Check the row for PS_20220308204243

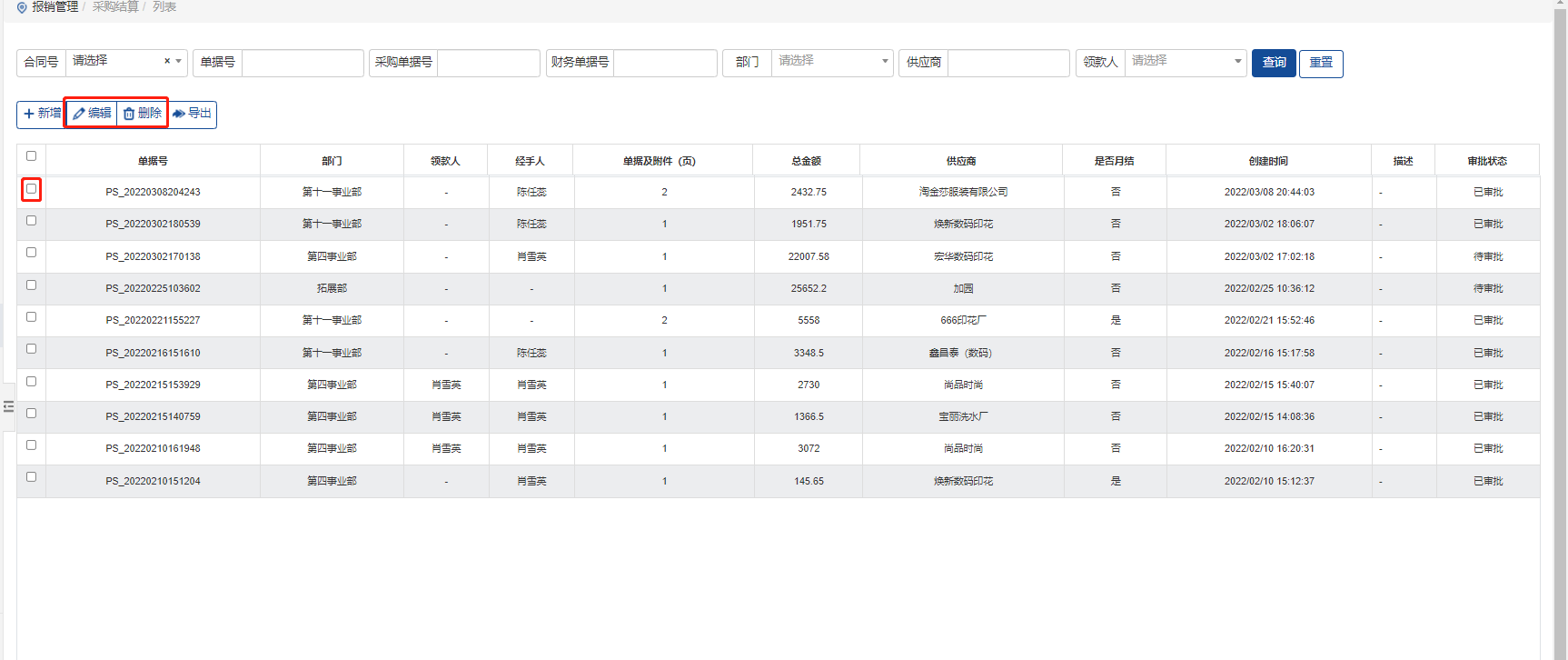tap(31, 189)
